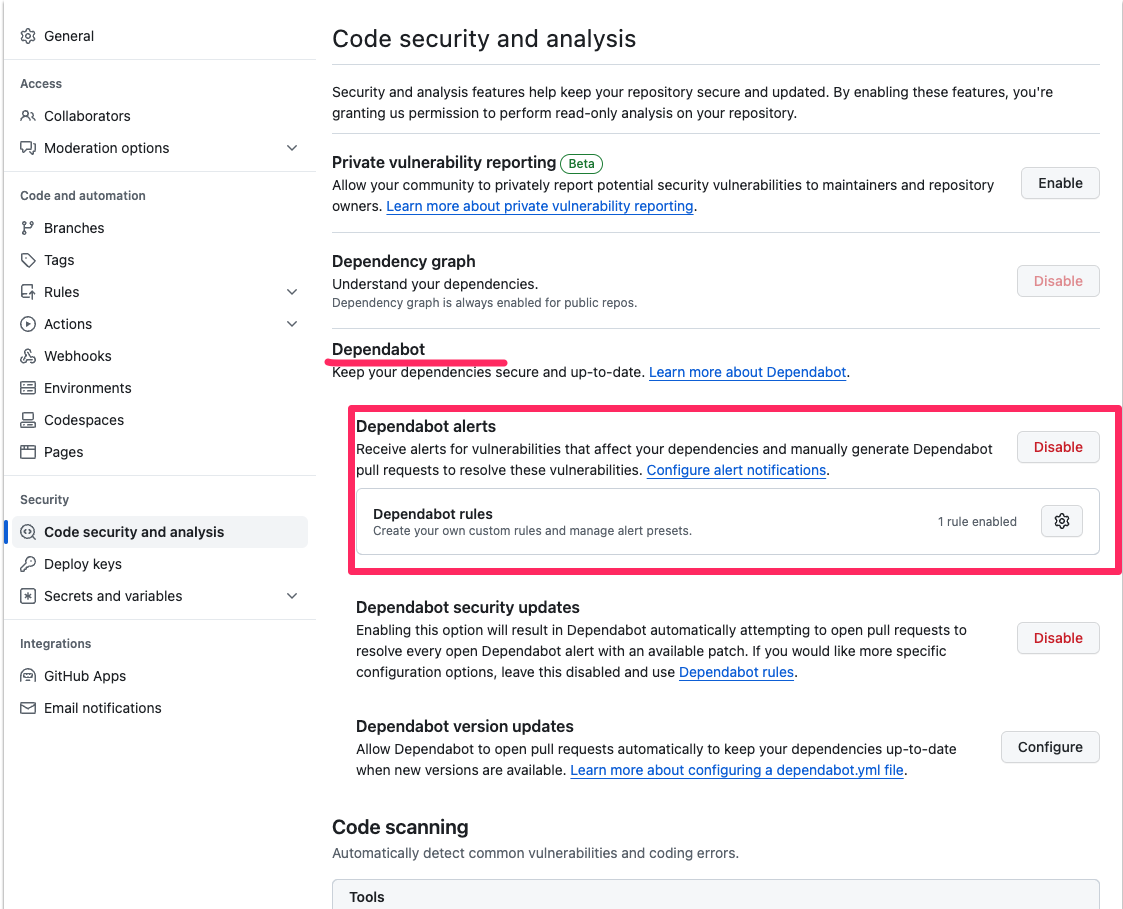Click the Moderation options comment icon

tap(28, 148)
